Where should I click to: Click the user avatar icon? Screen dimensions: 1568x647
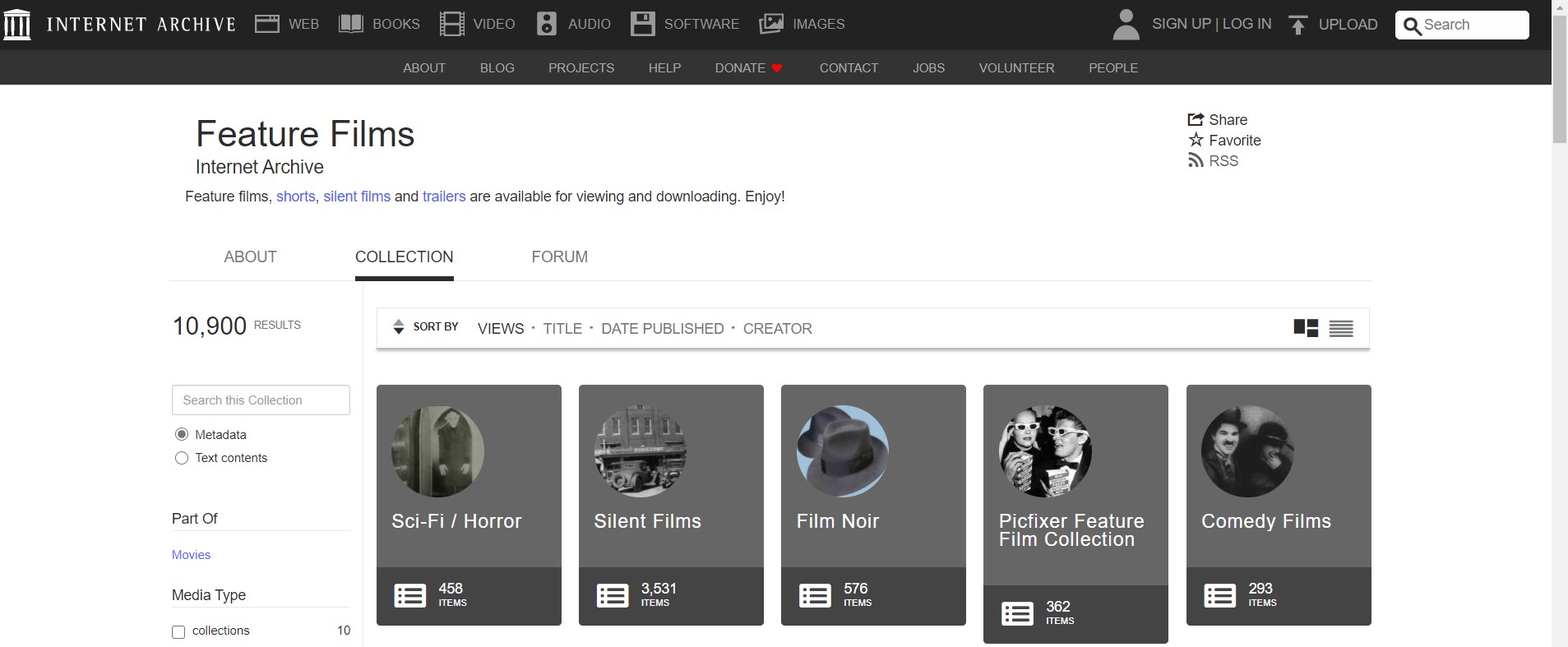click(1126, 24)
